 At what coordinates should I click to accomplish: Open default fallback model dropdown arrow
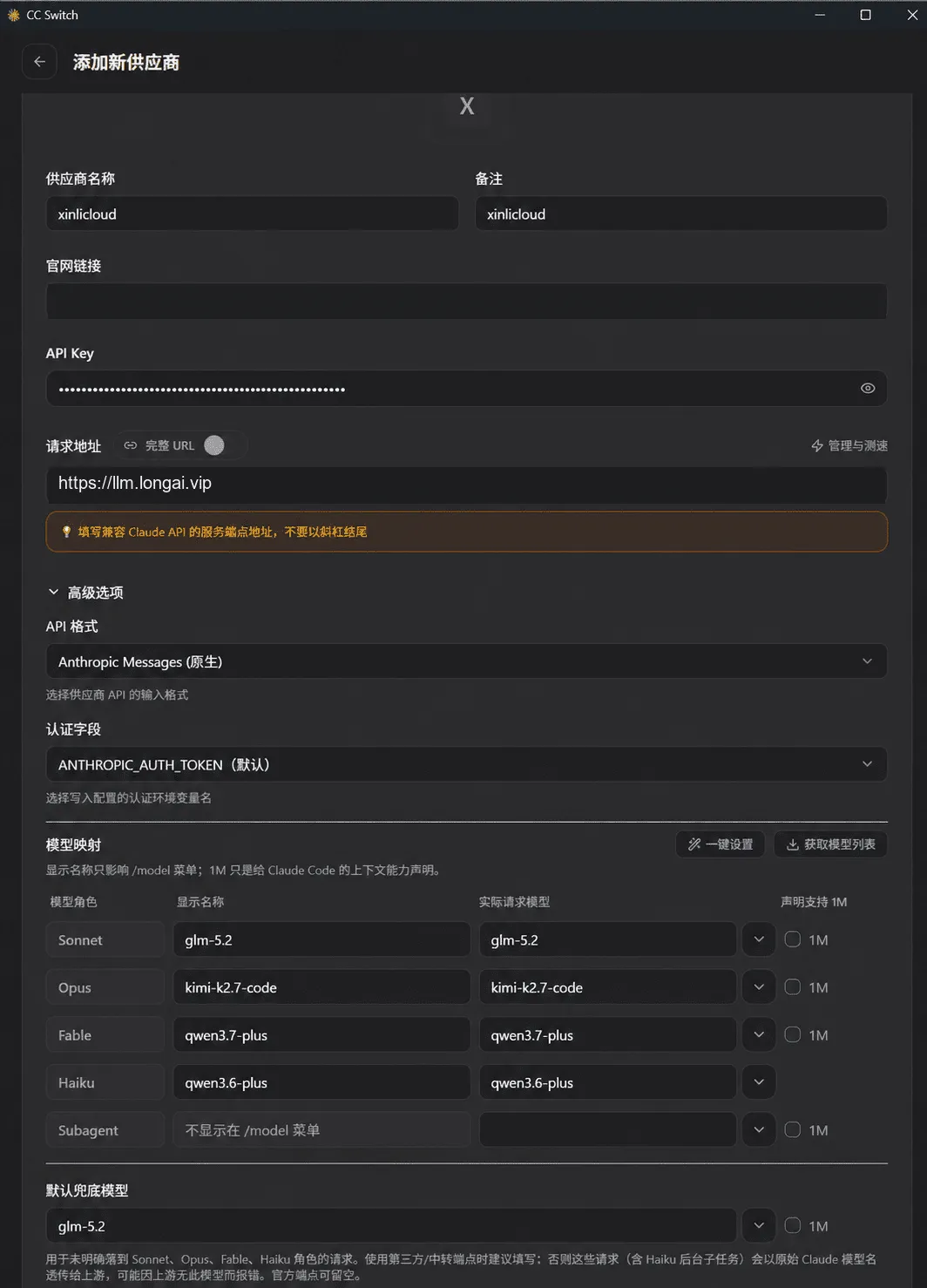coord(759,1225)
